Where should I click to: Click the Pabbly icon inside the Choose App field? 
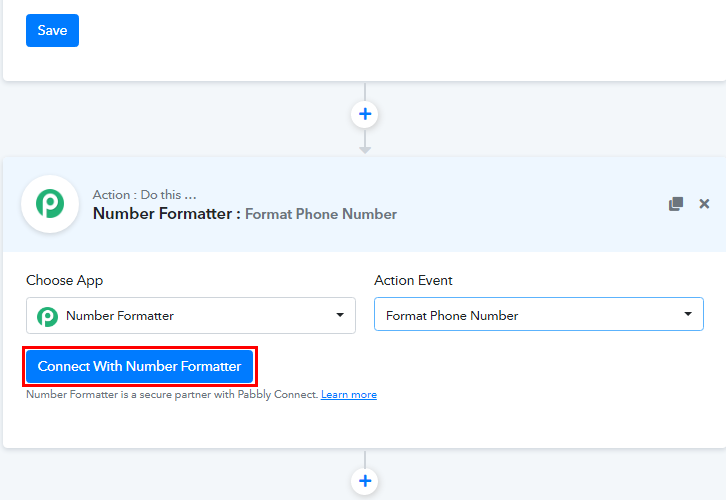point(47,317)
